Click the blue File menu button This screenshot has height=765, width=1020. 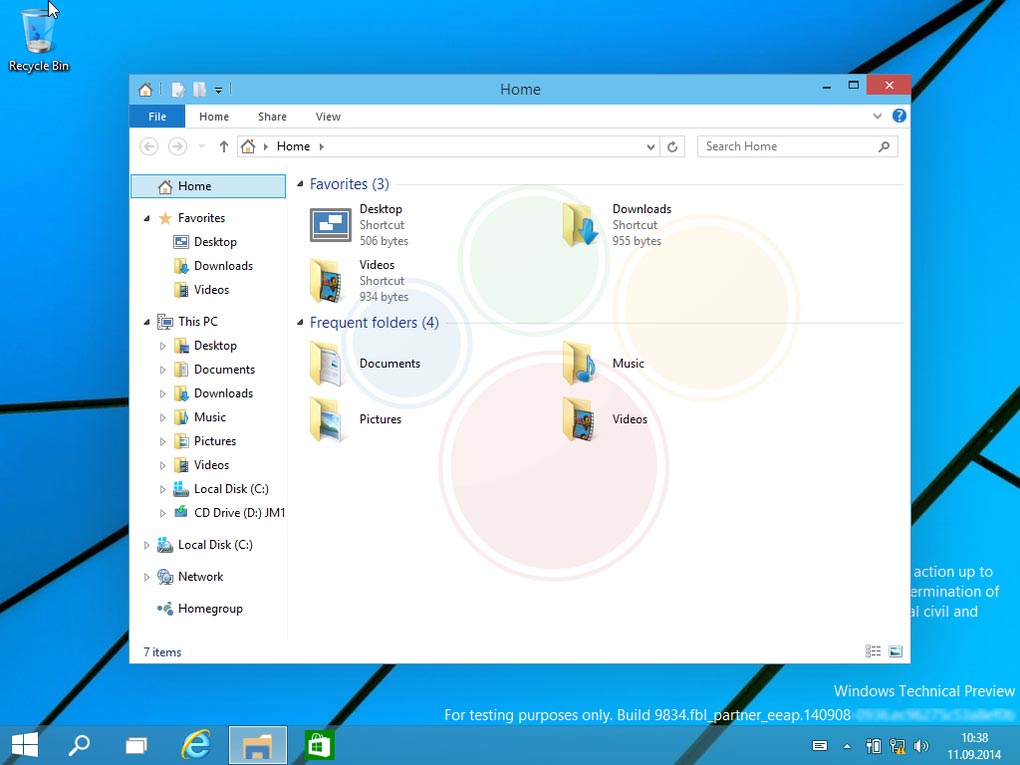tap(157, 117)
